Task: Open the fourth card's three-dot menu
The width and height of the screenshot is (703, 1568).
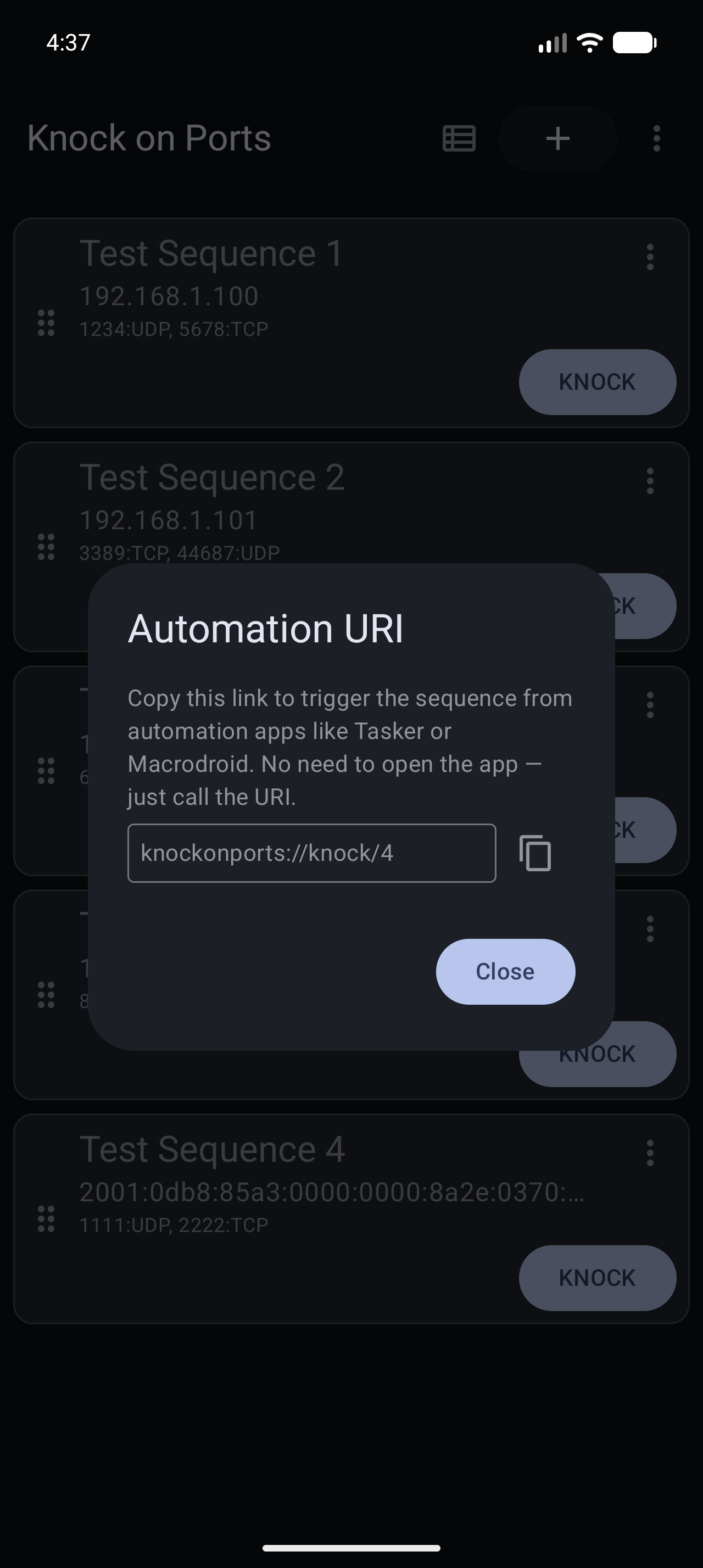Action: click(650, 929)
